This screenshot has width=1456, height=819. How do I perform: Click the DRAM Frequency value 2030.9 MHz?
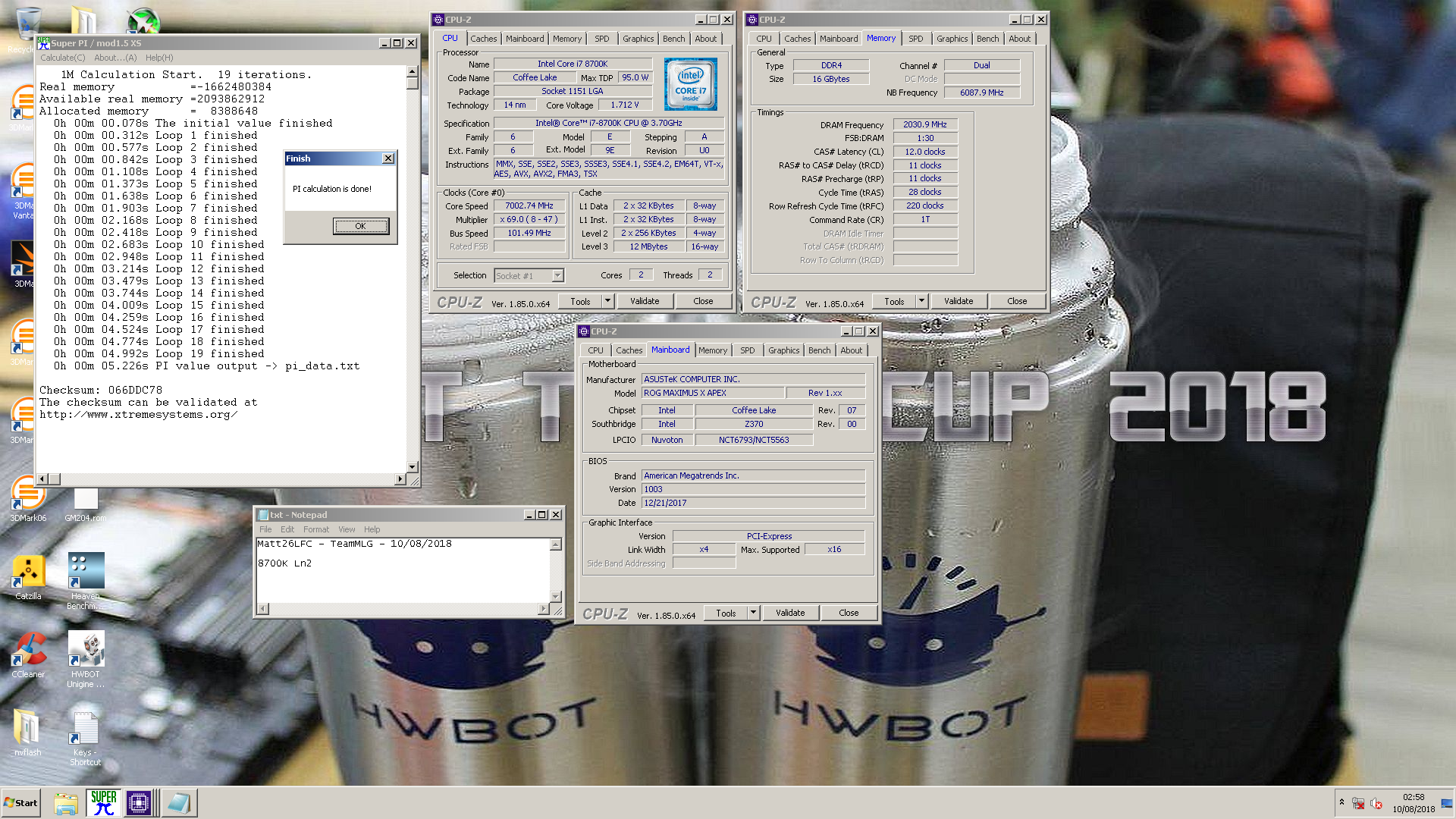[x=925, y=124]
